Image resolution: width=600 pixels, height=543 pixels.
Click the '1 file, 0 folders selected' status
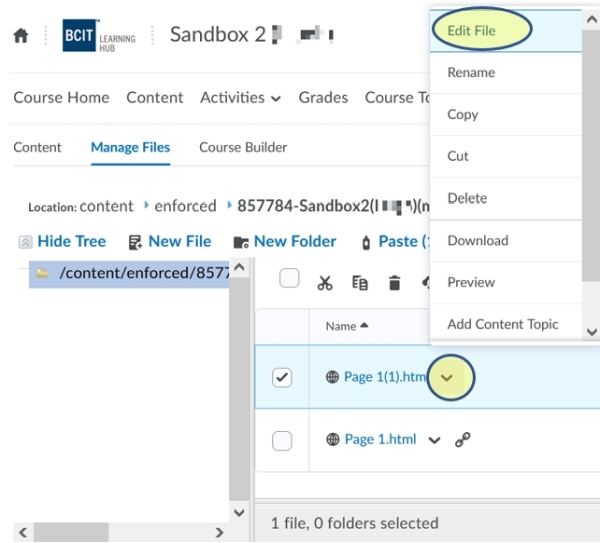tap(355, 523)
